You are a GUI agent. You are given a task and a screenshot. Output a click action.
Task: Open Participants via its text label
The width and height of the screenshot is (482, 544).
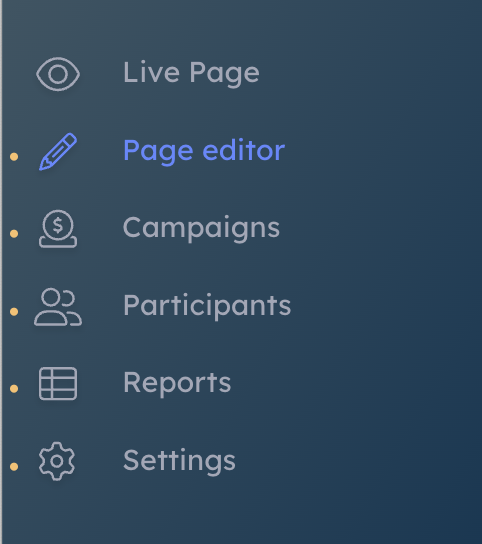click(x=207, y=306)
